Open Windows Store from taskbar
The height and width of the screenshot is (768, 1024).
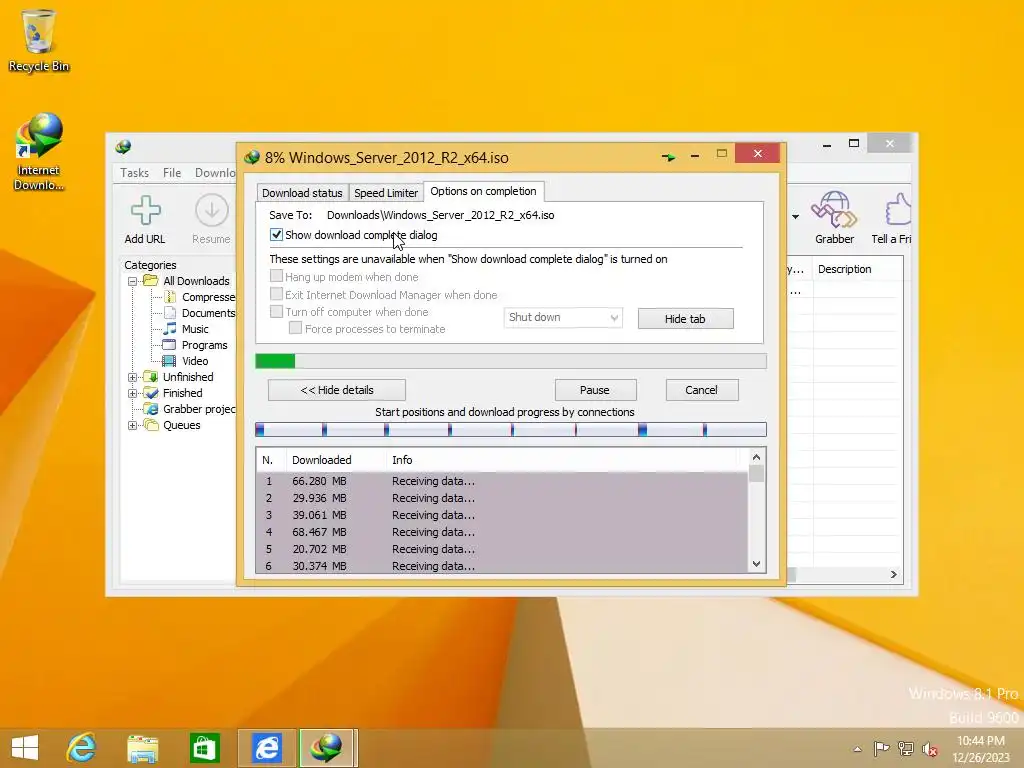pos(204,748)
